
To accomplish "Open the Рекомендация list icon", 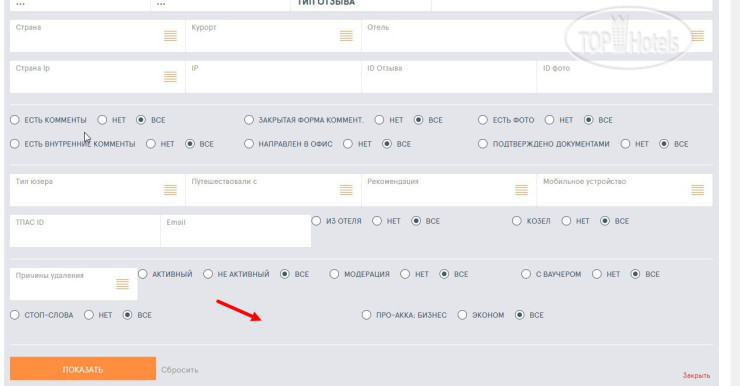I will pyautogui.click(x=521, y=190).
